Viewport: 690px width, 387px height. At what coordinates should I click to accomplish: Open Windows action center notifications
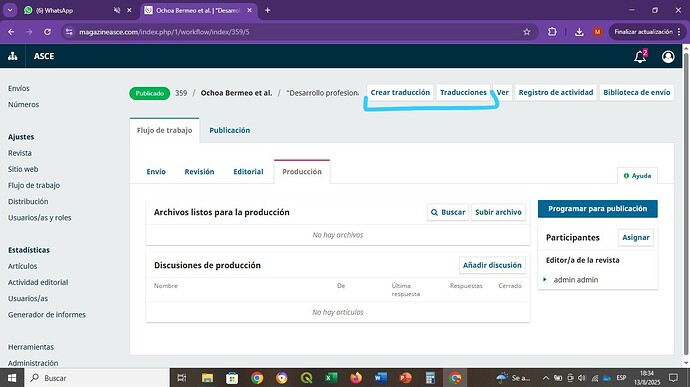(x=673, y=378)
